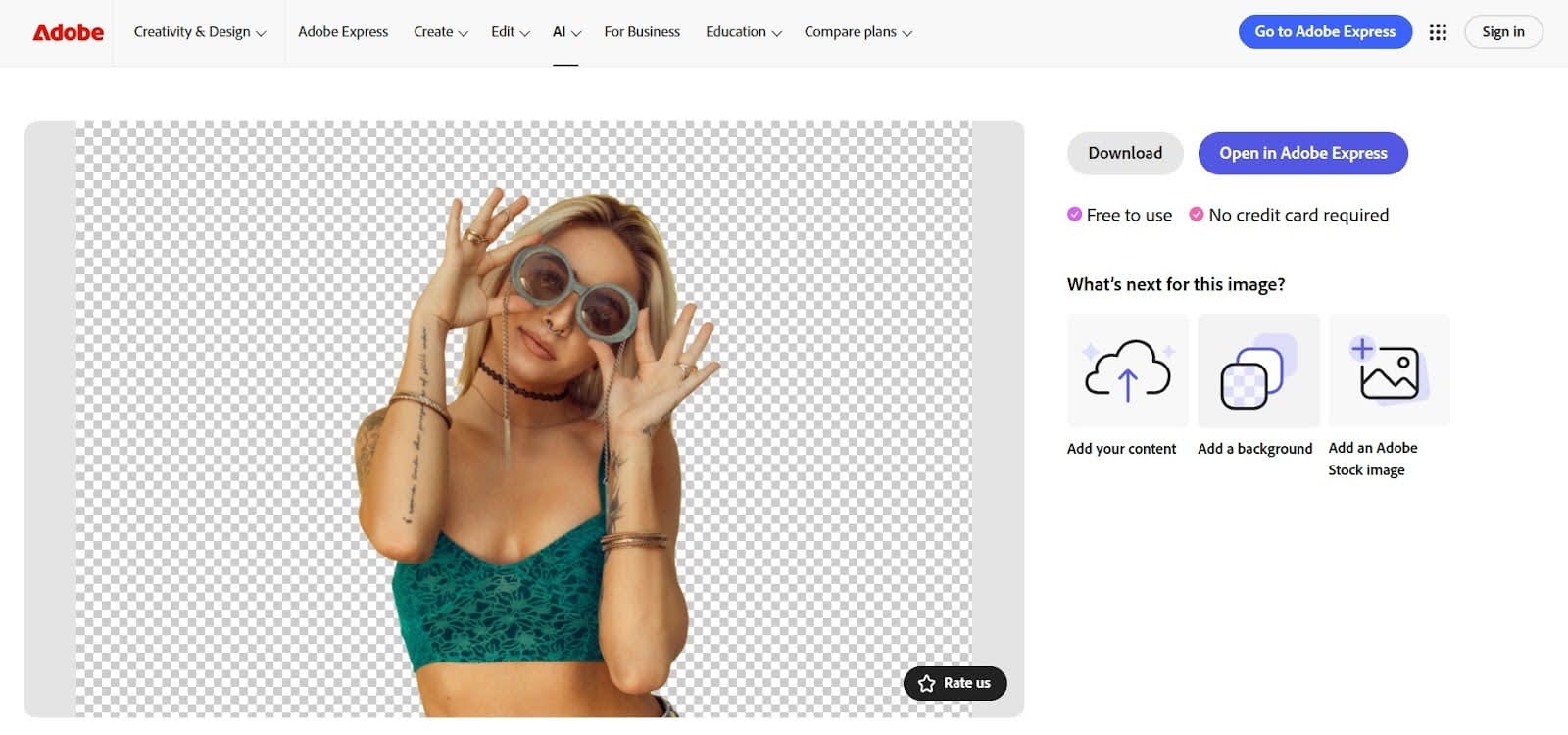Click Open in Adobe Express button
Screen dimensions: 1568x735
pyautogui.click(x=1302, y=154)
